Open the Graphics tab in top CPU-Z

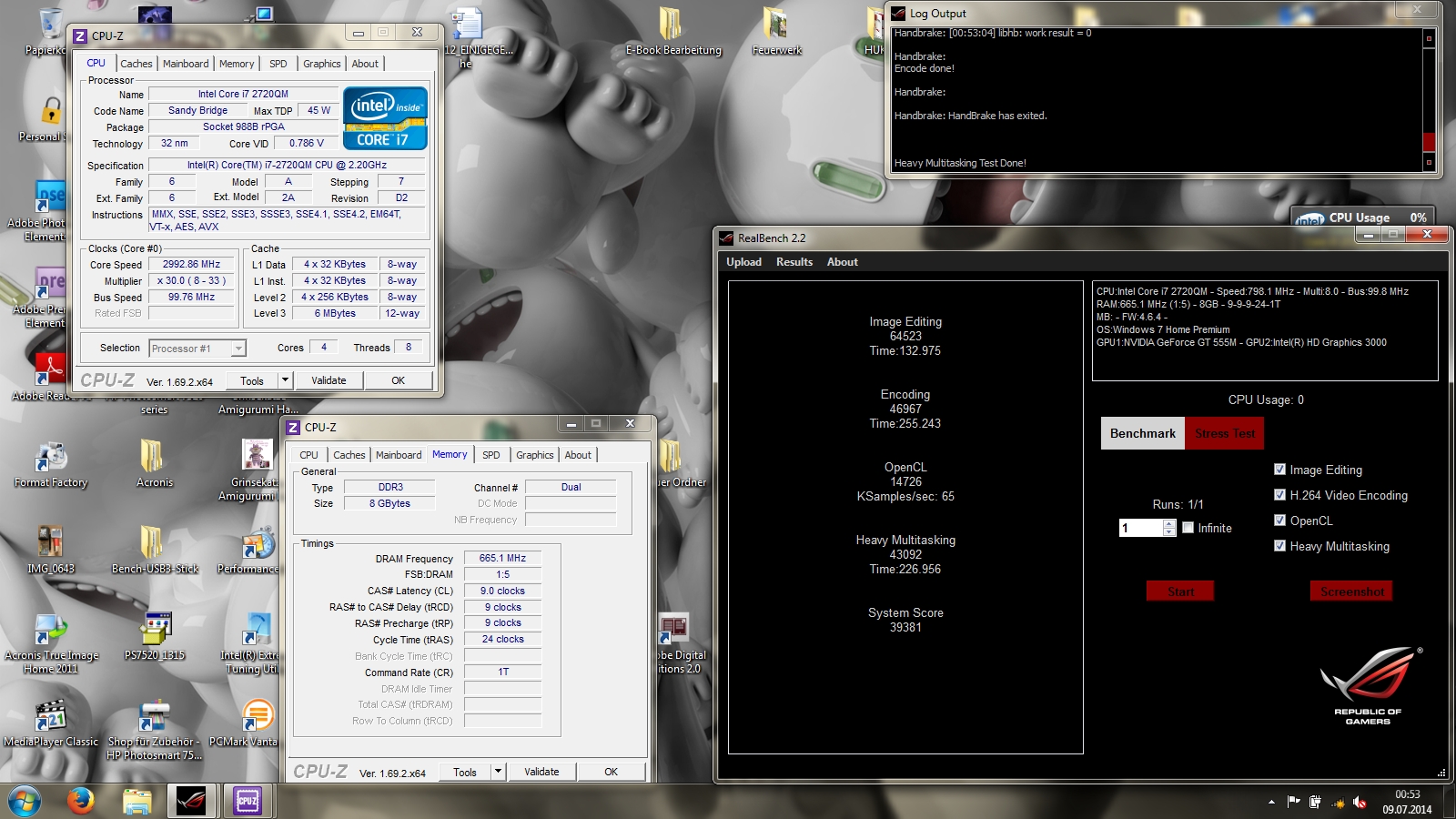click(x=322, y=64)
